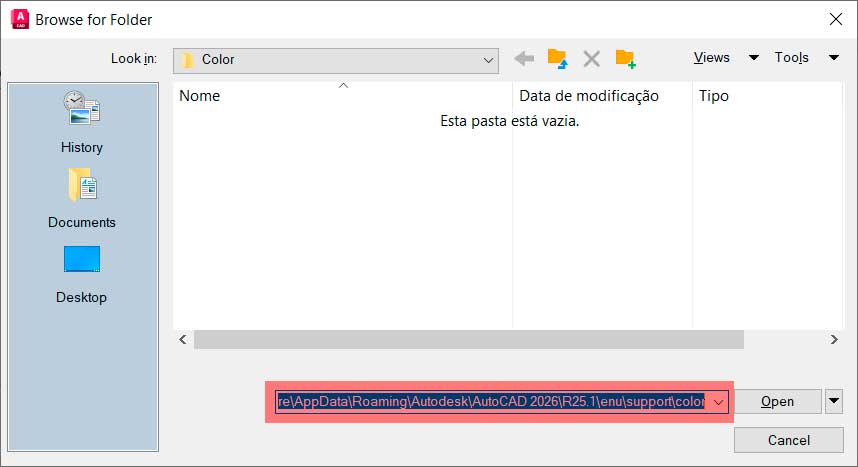Screen dimensions: 858x467
Task: Open the Tools menu
Action: (791, 57)
